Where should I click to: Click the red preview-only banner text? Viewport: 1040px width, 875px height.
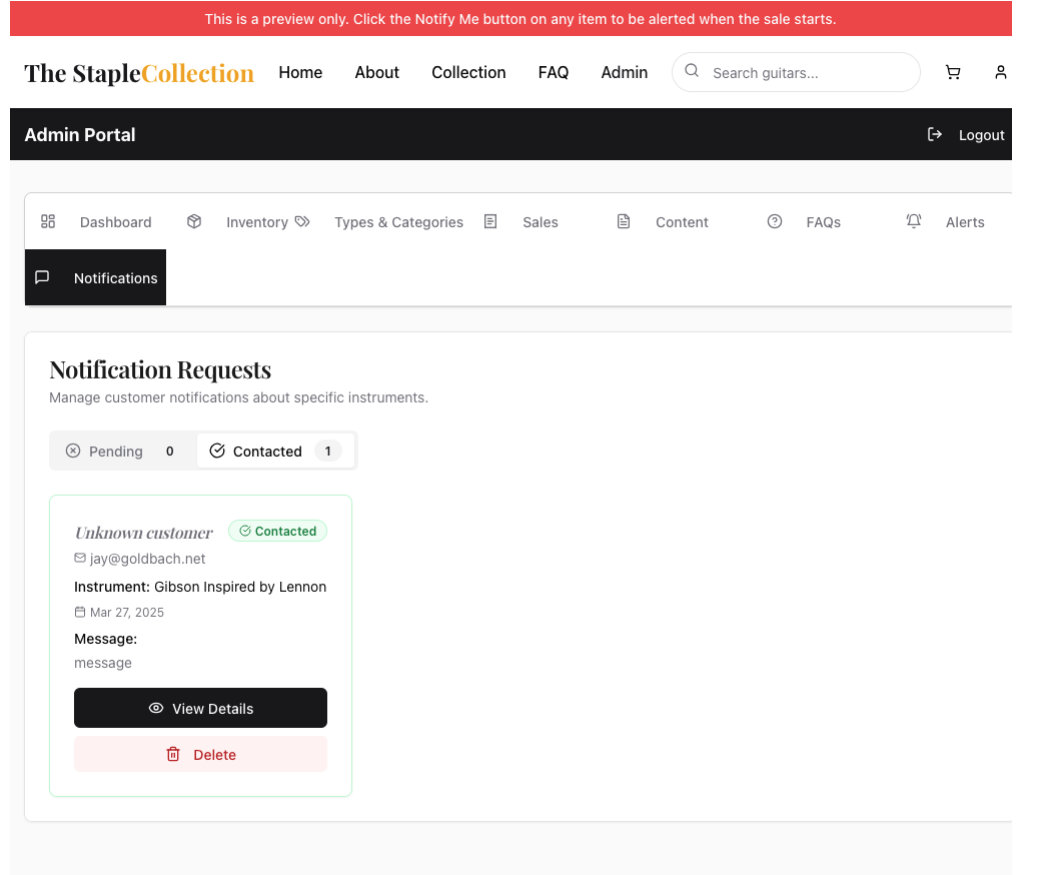tap(520, 19)
